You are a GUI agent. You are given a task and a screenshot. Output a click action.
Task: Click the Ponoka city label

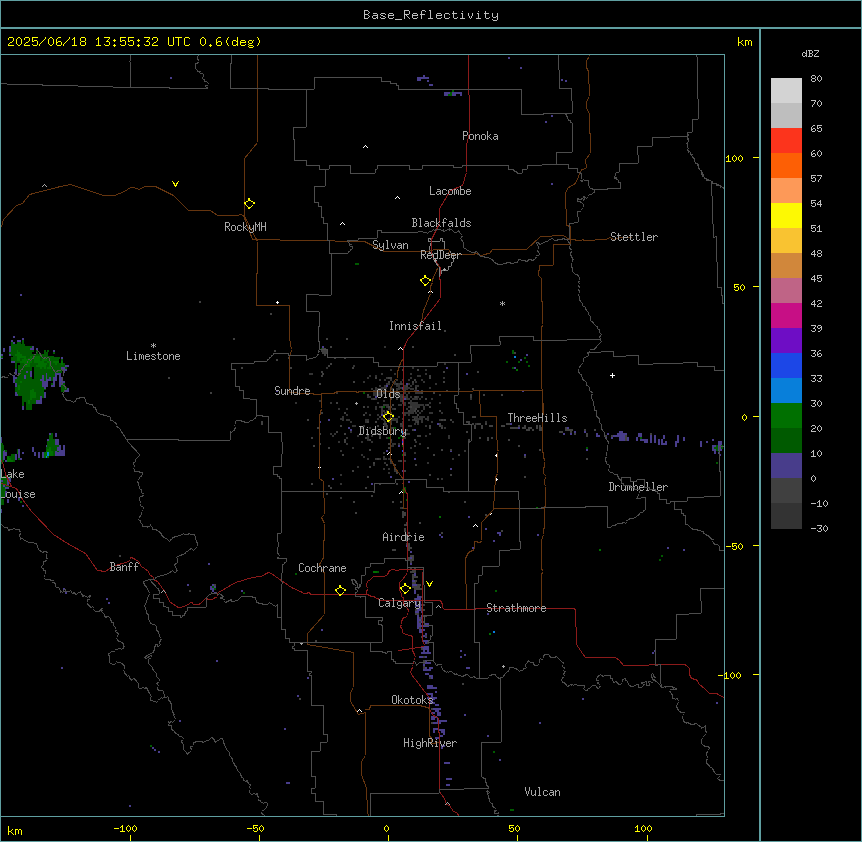tap(480, 136)
